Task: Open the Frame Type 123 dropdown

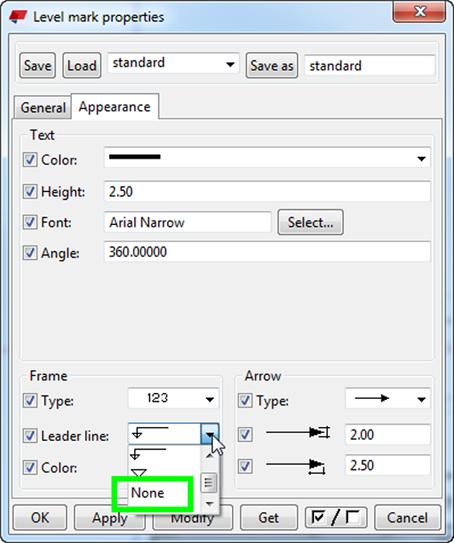Action: tap(173, 398)
